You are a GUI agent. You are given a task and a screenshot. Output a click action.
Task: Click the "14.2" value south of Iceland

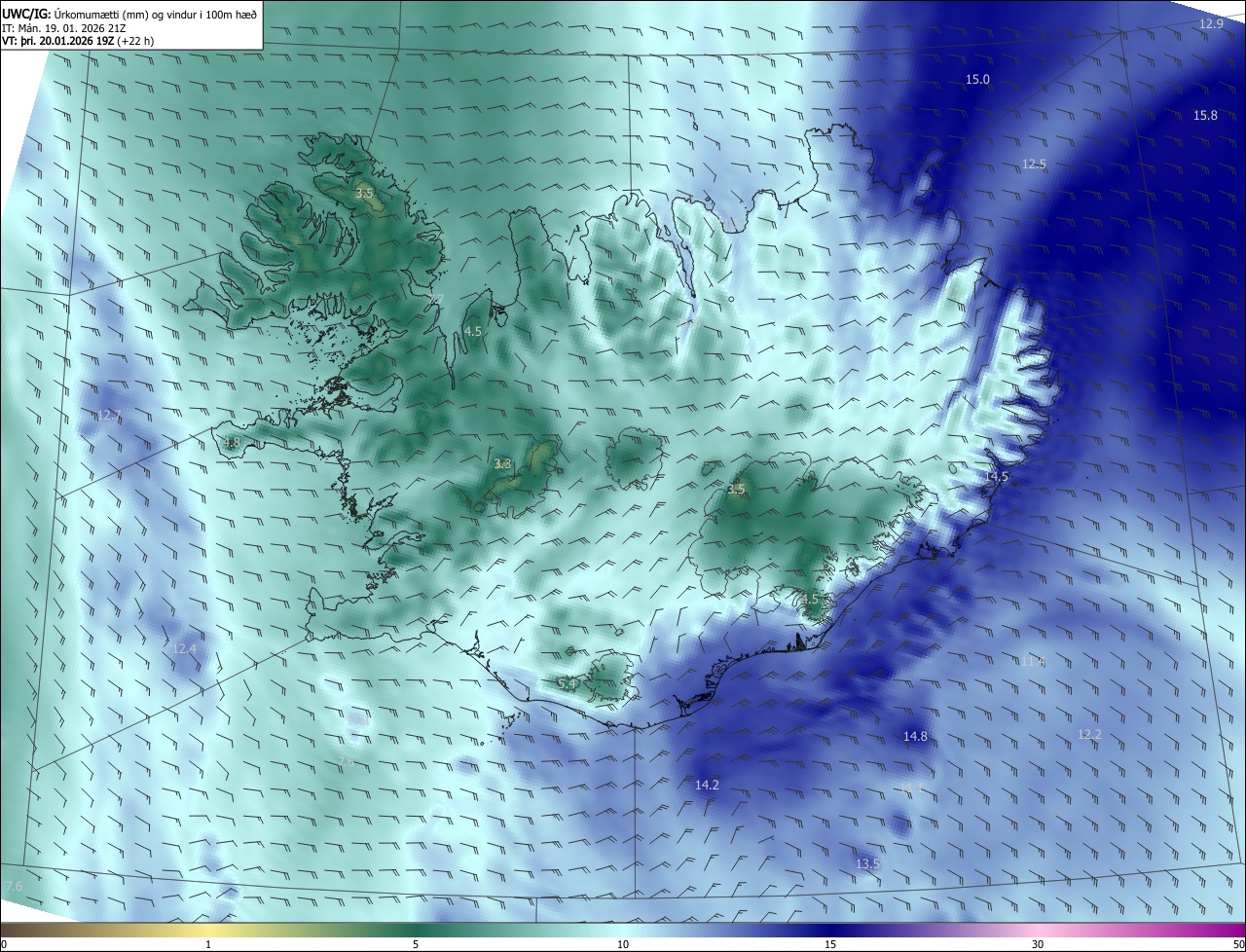click(707, 785)
